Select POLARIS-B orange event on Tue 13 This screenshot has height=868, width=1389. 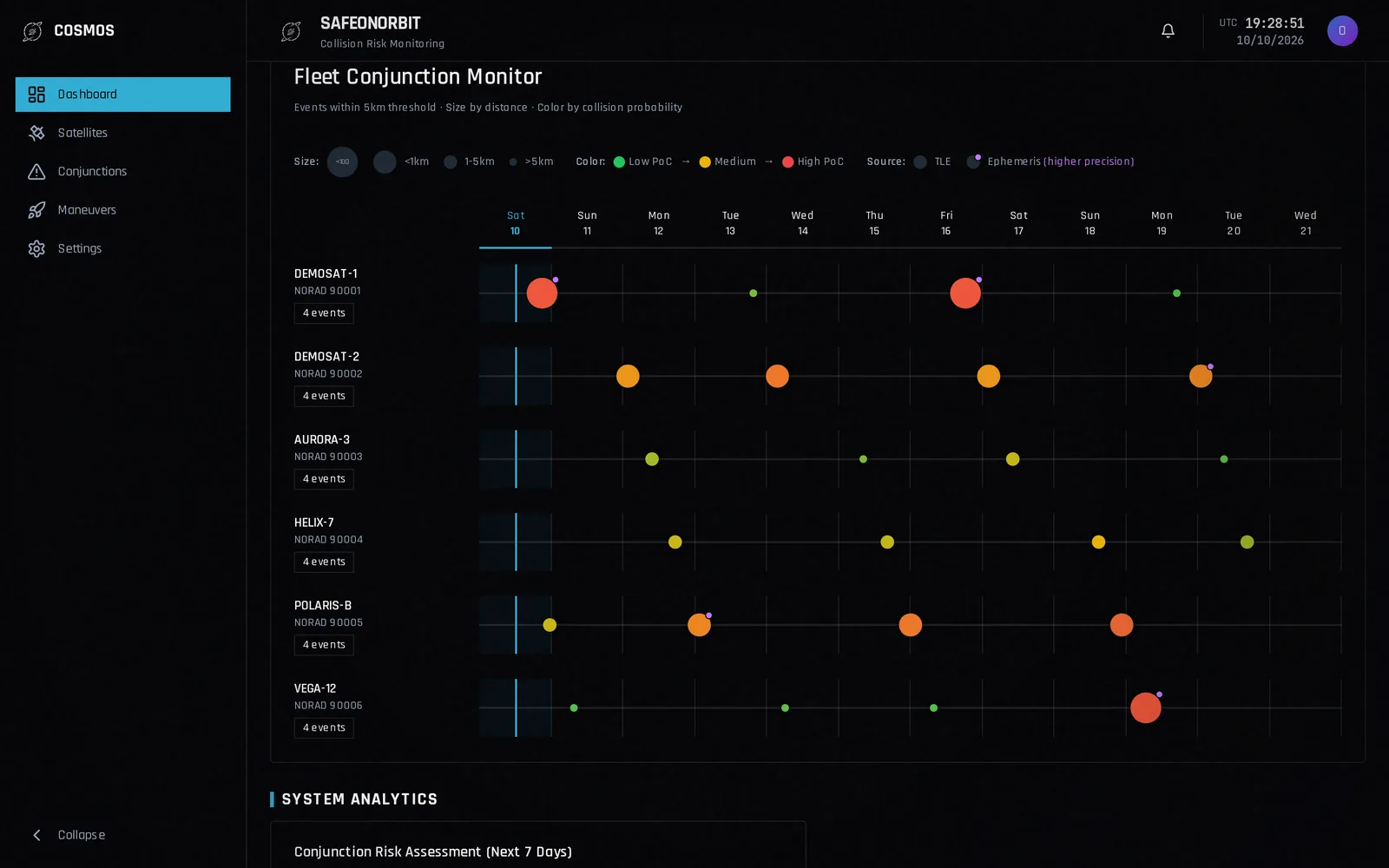[699, 625]
